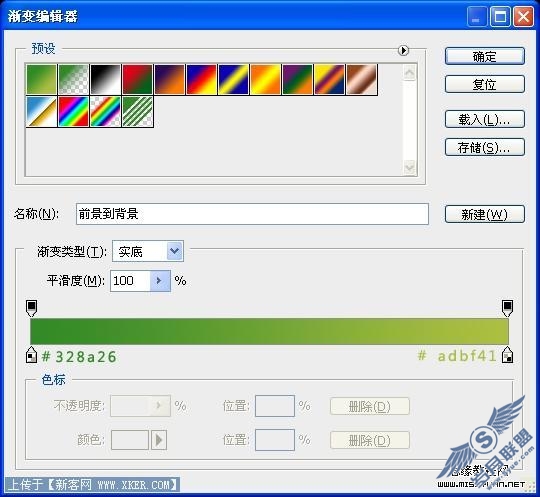Pick the chrome gradient preset
The width and height of the screenshot is (540, 497).
coord(42,112)
